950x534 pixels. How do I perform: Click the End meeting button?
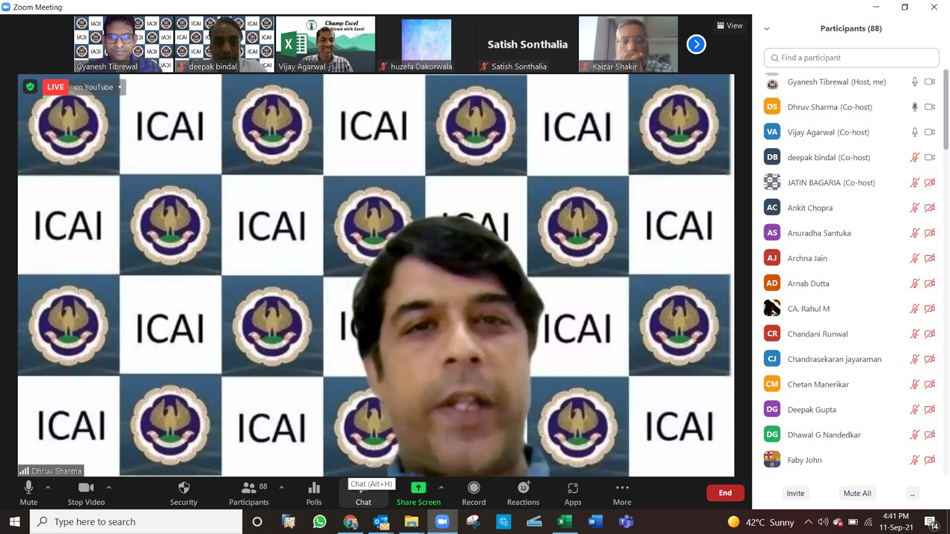click(725, 493)
